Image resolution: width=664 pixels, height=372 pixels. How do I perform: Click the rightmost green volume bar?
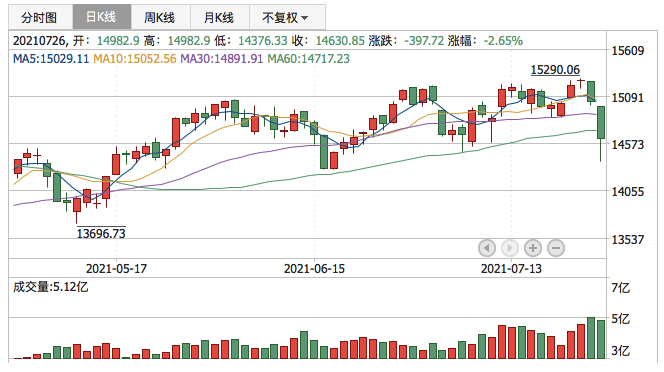point(601,339)
